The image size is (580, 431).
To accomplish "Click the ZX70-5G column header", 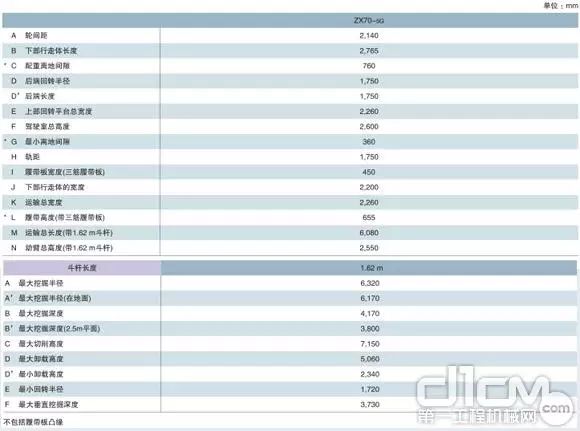I will click(369, 20).
